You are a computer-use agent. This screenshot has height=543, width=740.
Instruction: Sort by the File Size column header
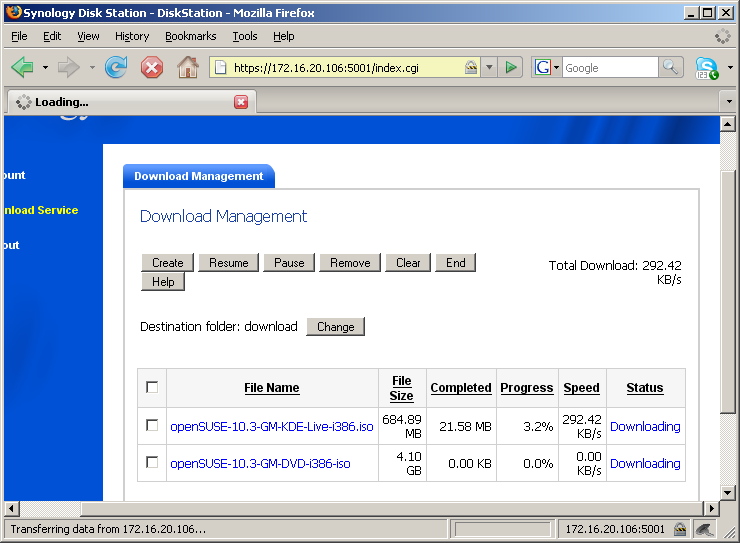click(402, 388)
